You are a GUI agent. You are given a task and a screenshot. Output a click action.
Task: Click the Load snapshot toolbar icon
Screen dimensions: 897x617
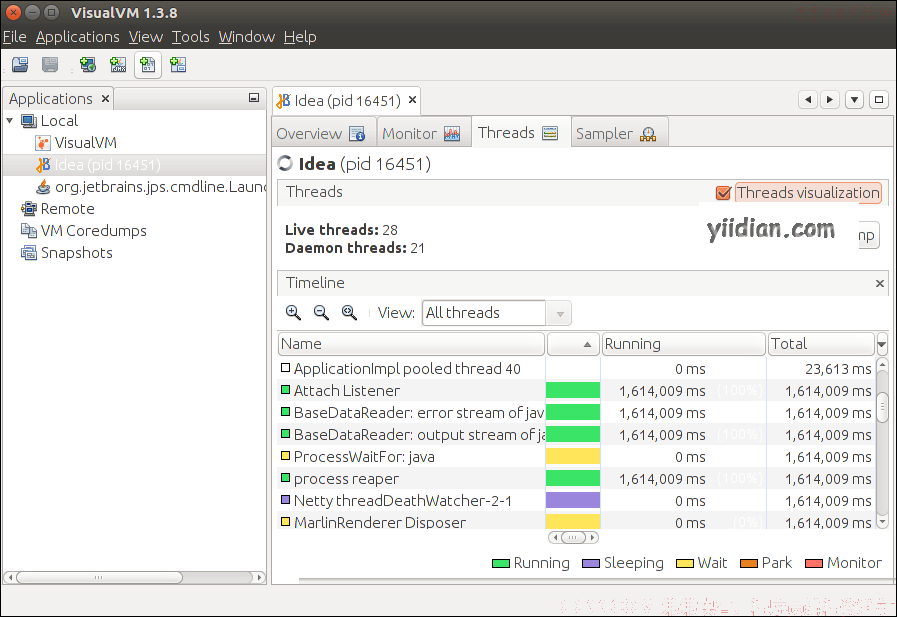[x=20, y=65]
